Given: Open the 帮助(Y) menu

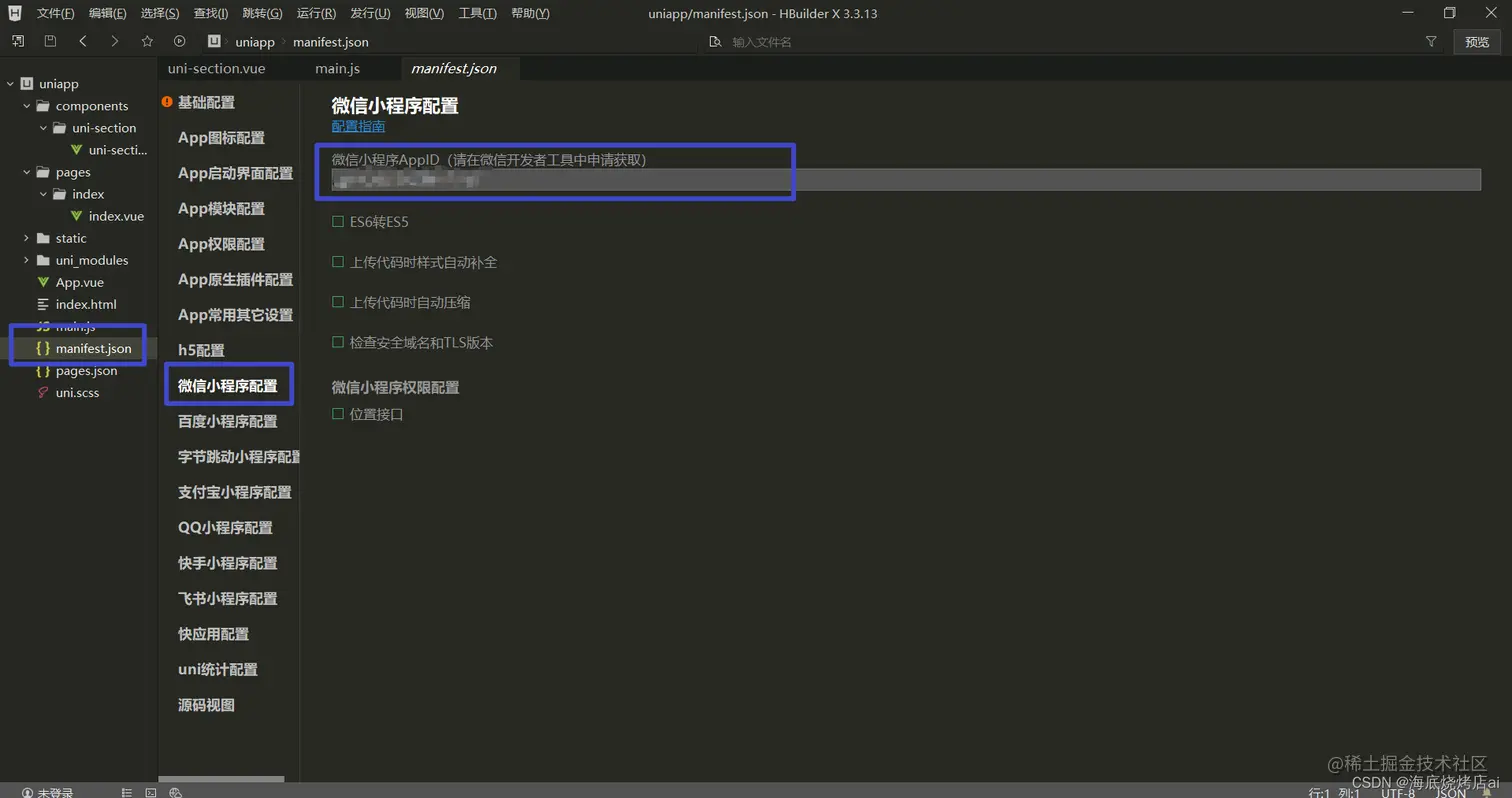Looking at the screenshot, I should pos(530,13).
